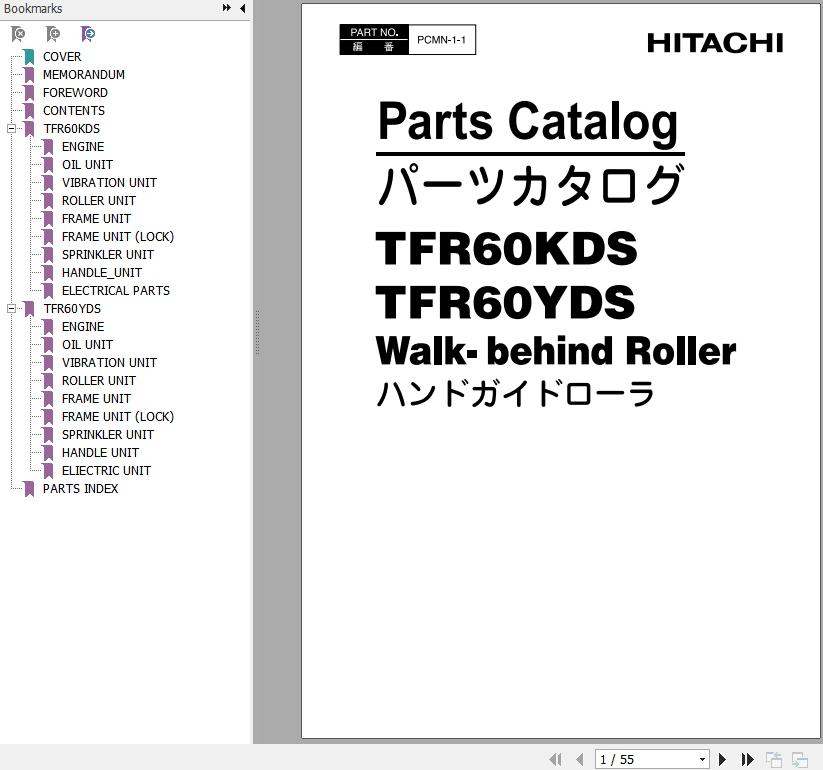Expand the bookmarks panel with double-arrow icon
This screenshot has width=823, height=770.
click(x=227, y=9)
